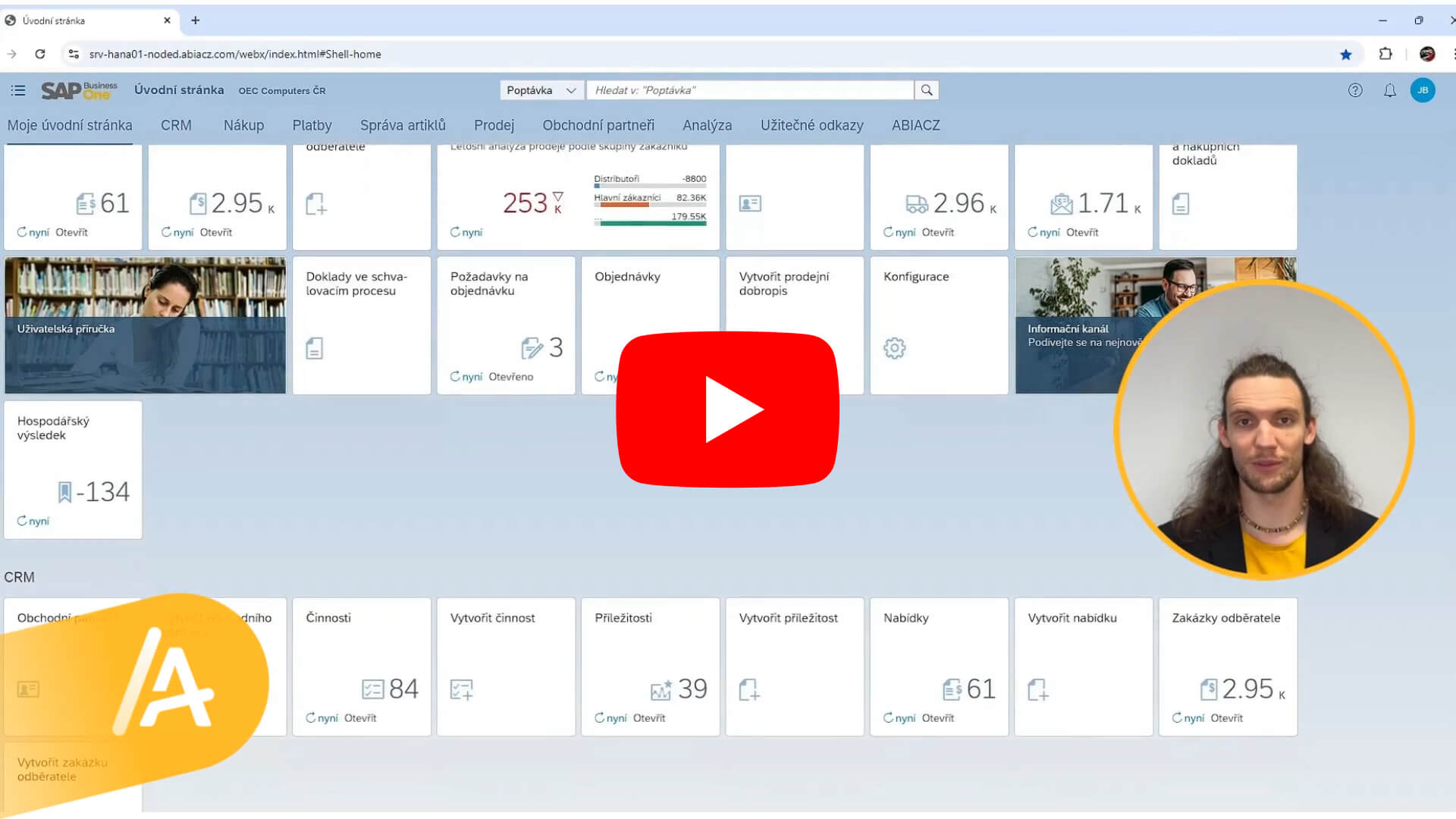Click Otevřít link on the Činnosti tile

point(360,718)
